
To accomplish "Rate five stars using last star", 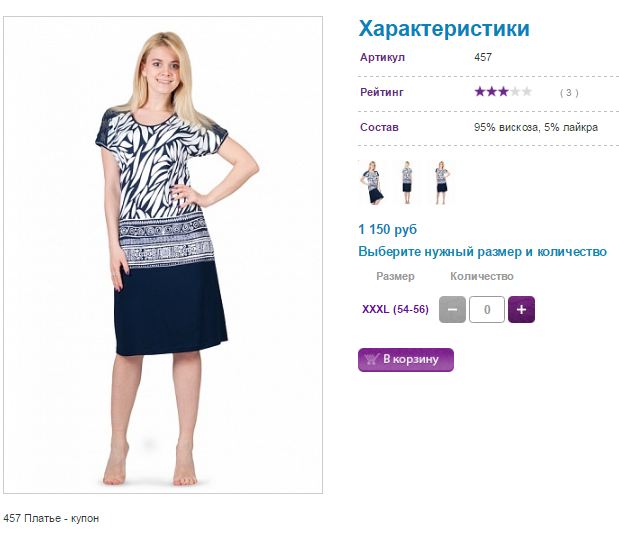I will pos(527,92).
